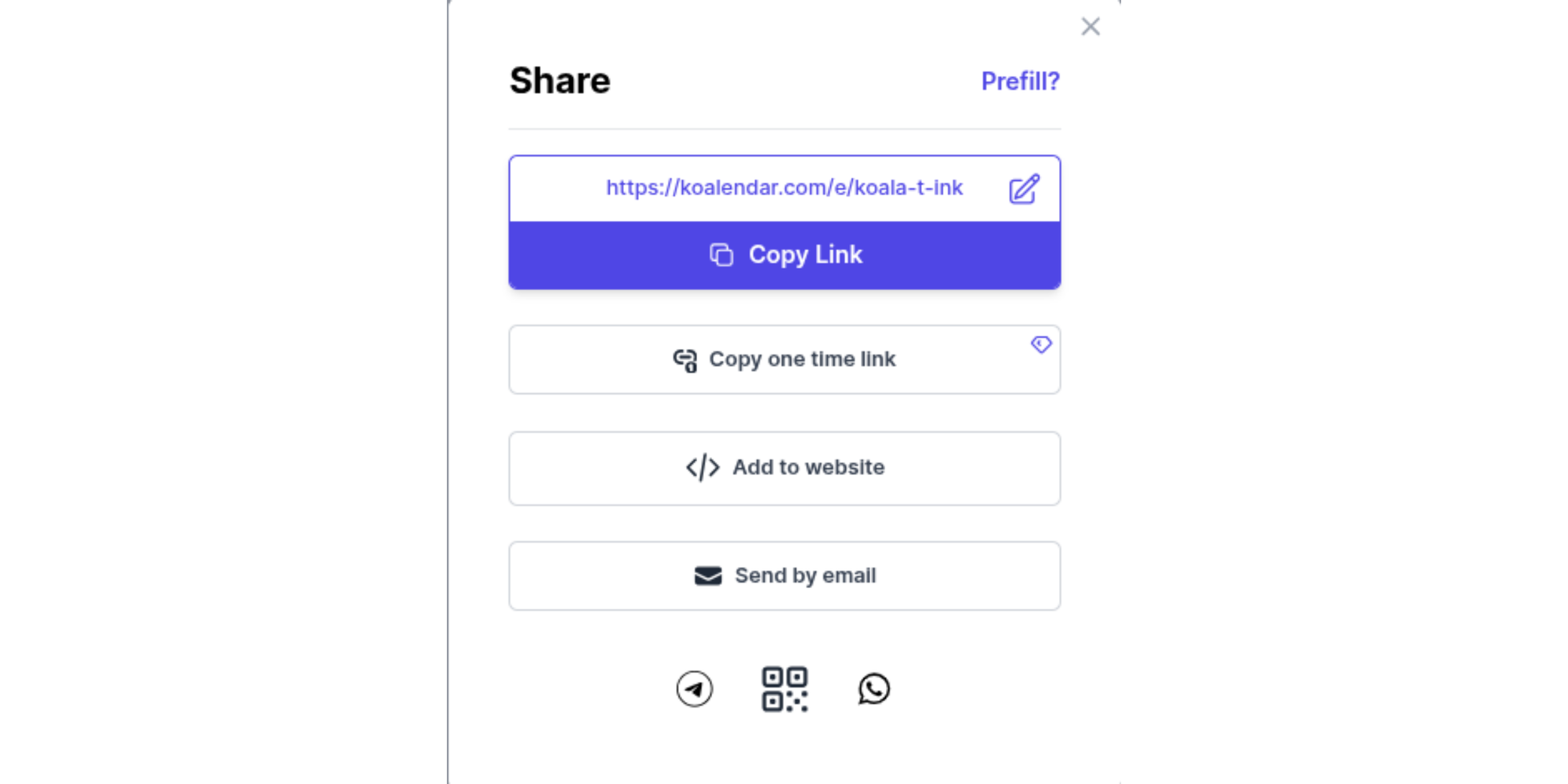
Task: Click the premium diamond badge near one time link
Action: [1041, 345]
